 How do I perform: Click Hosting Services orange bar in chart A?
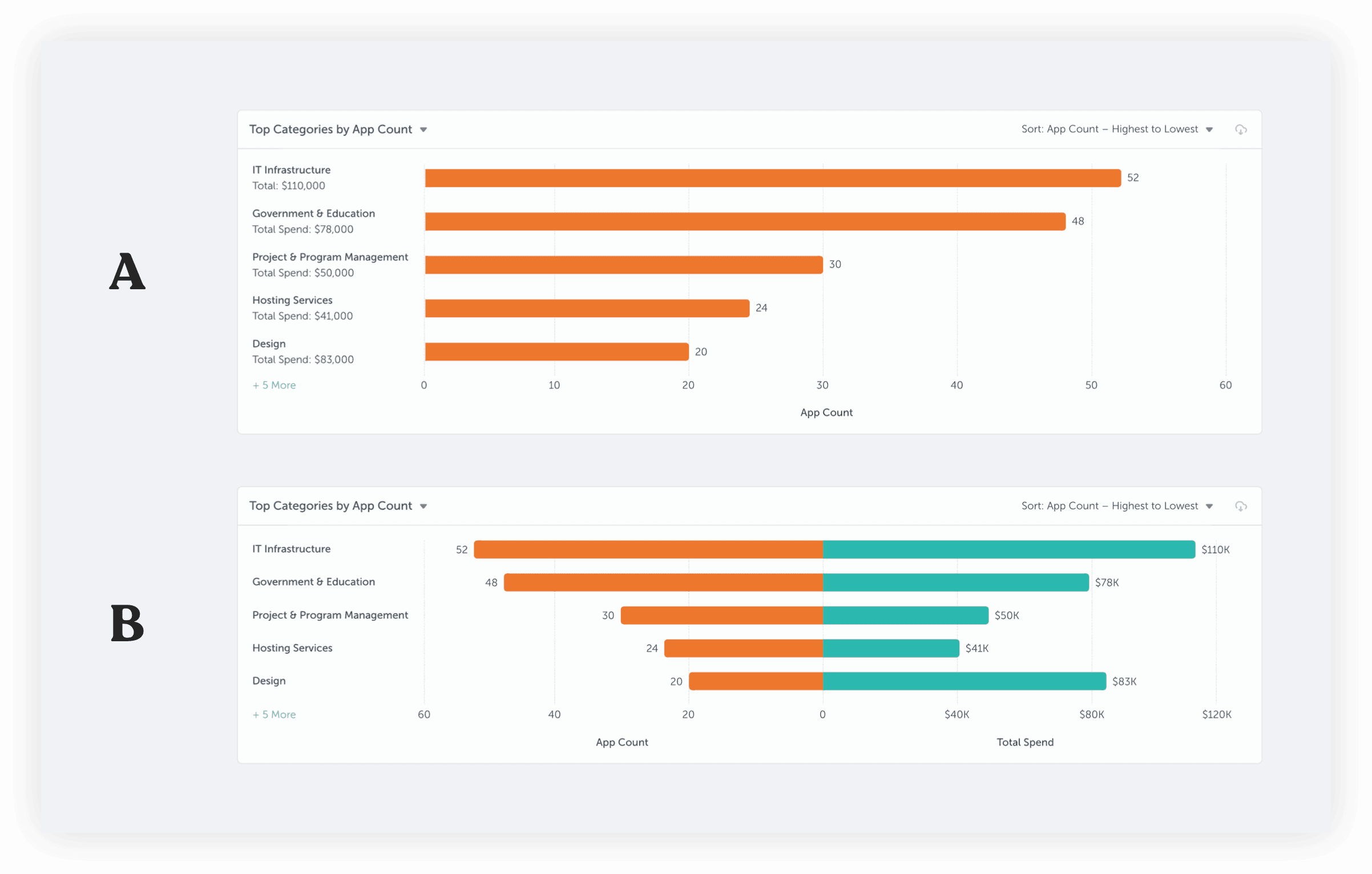(x=587, y=308)
